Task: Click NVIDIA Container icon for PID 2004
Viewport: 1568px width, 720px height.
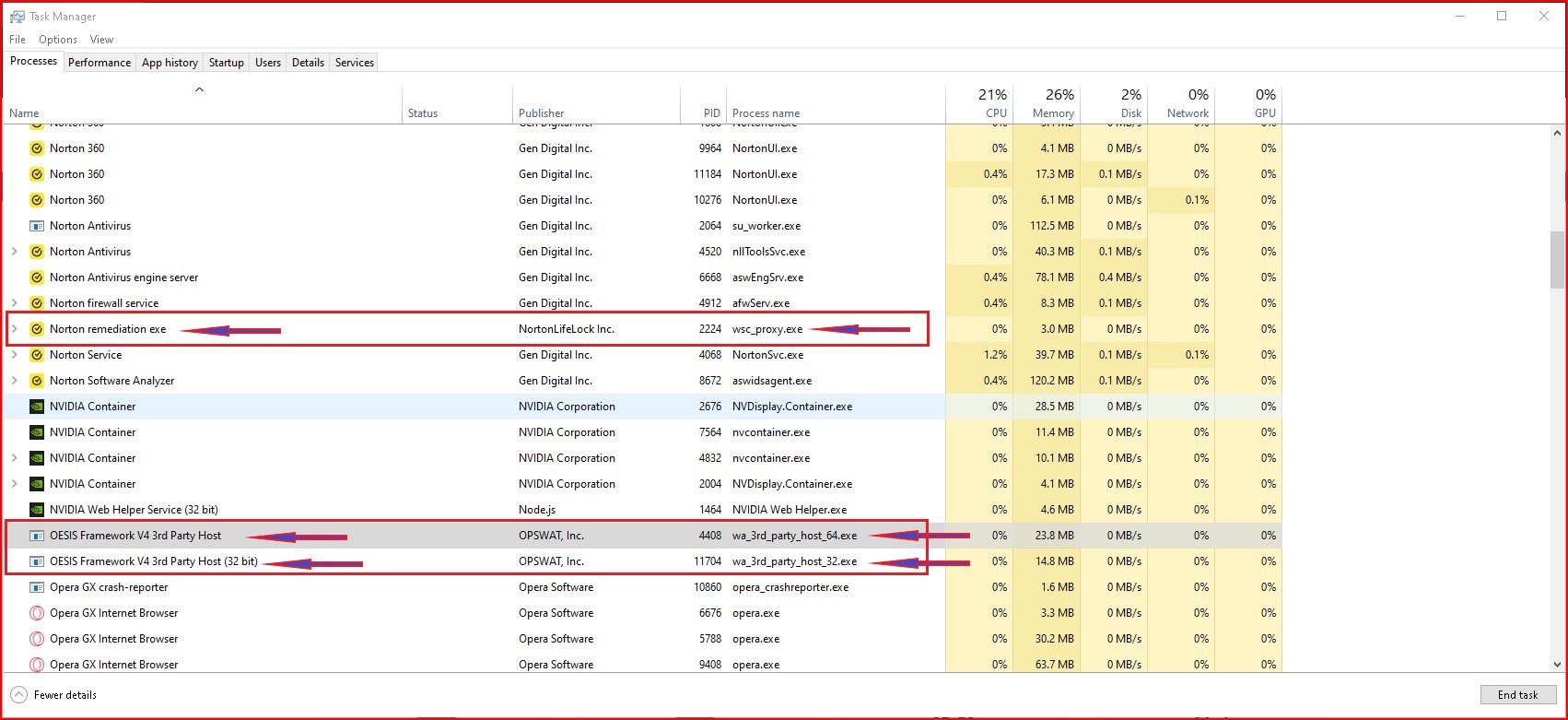Action: (37, 484)
